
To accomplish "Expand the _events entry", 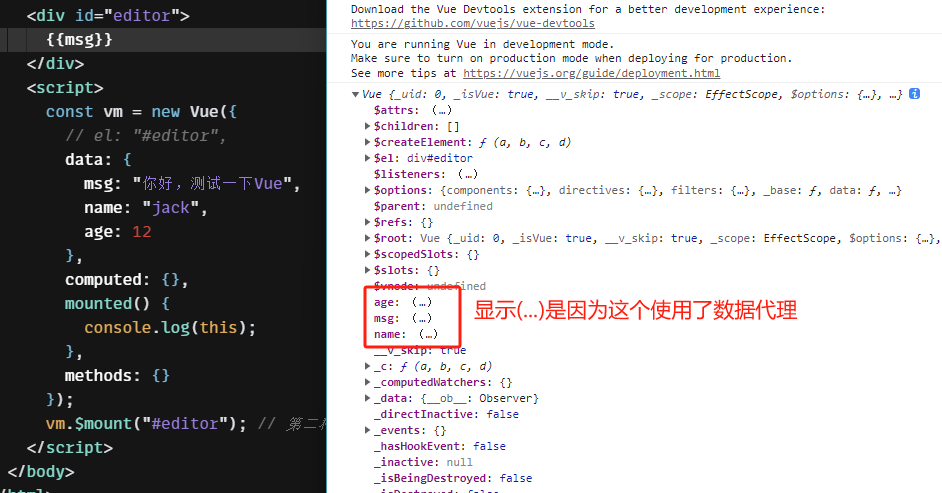I will pos(367,431).
